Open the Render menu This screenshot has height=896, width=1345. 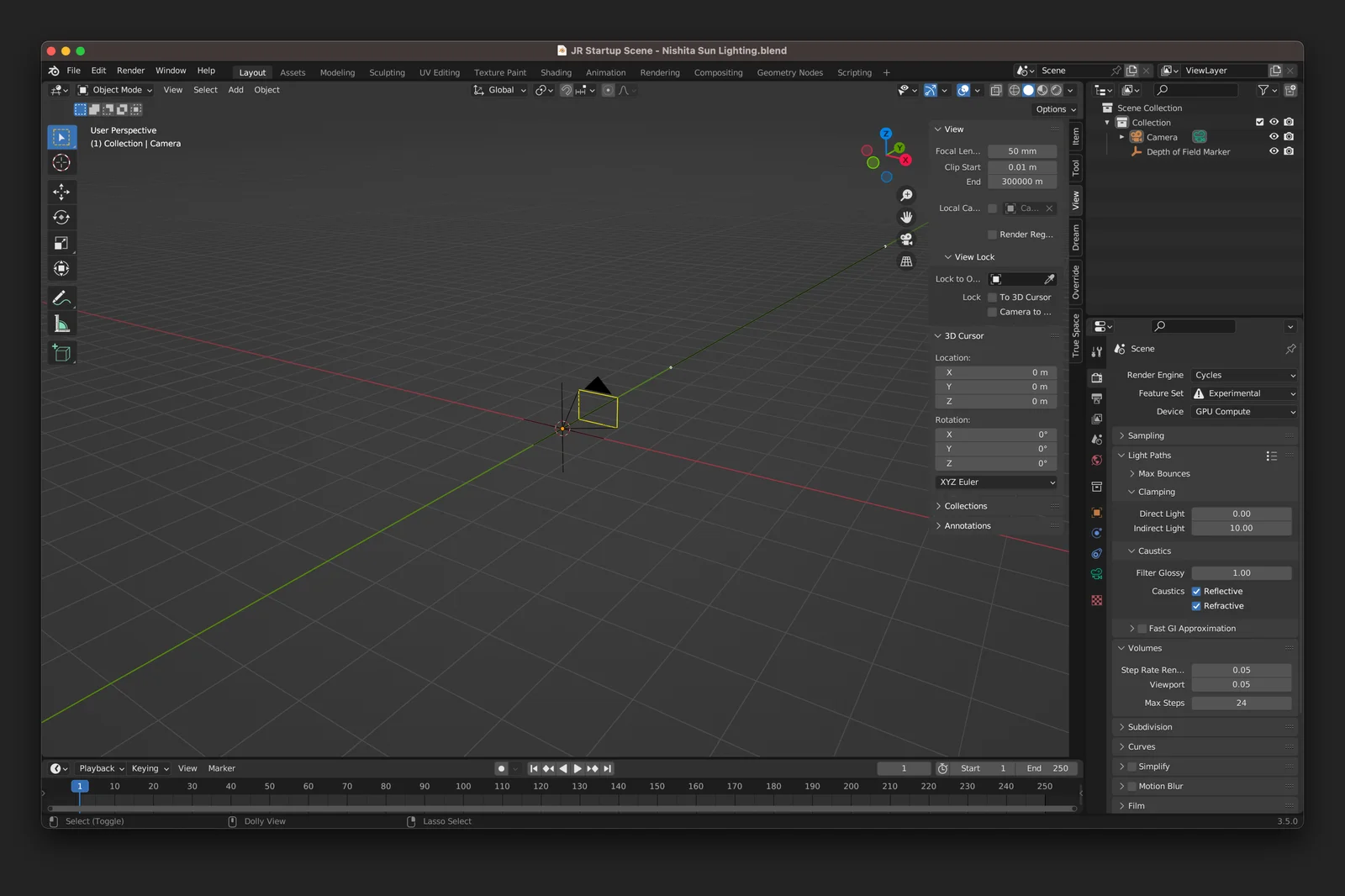pos(130,71)
